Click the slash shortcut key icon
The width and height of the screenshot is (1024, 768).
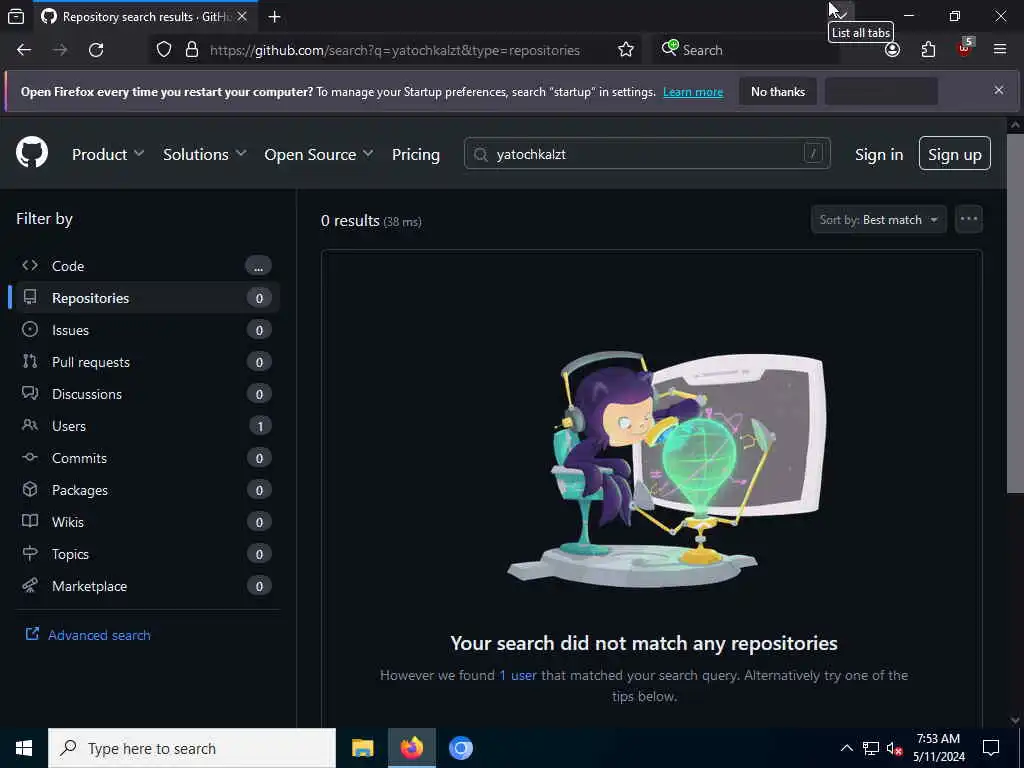(813, 153)
